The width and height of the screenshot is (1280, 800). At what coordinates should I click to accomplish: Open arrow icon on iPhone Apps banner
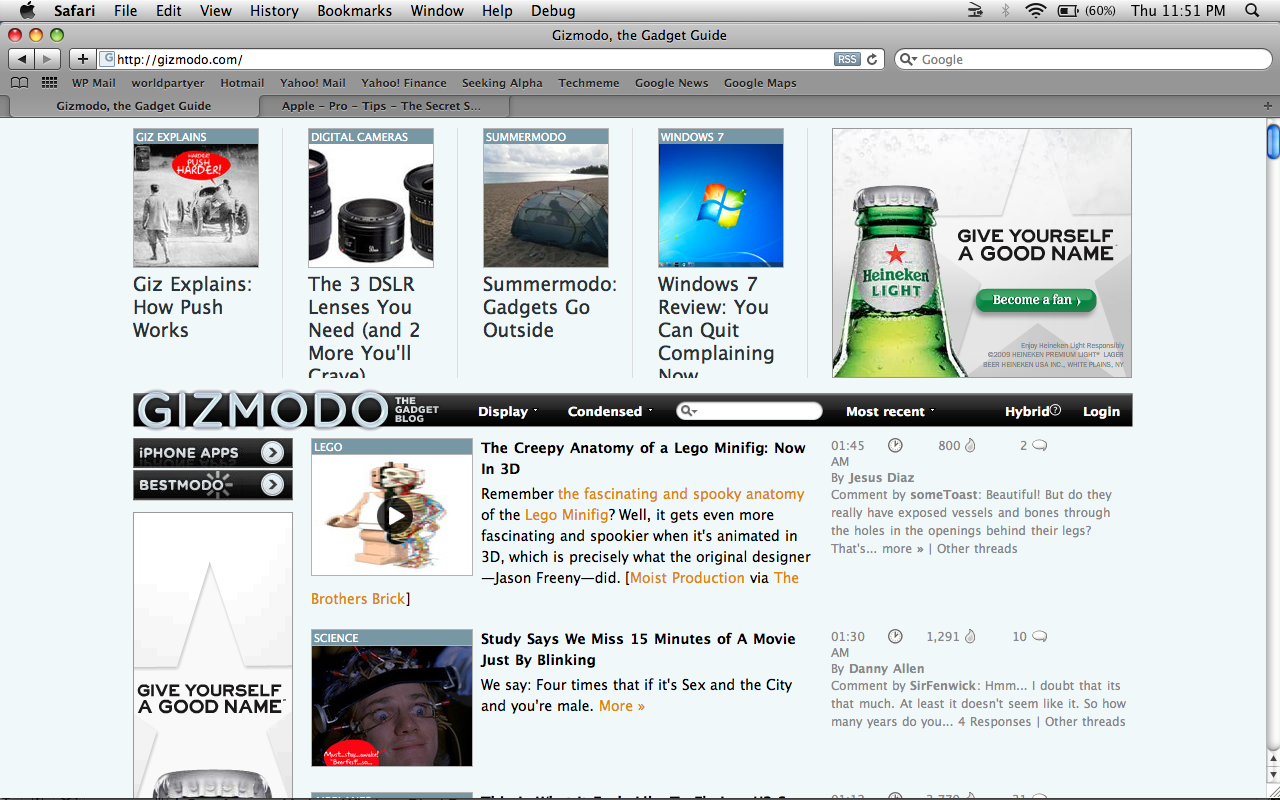point(272,453)
